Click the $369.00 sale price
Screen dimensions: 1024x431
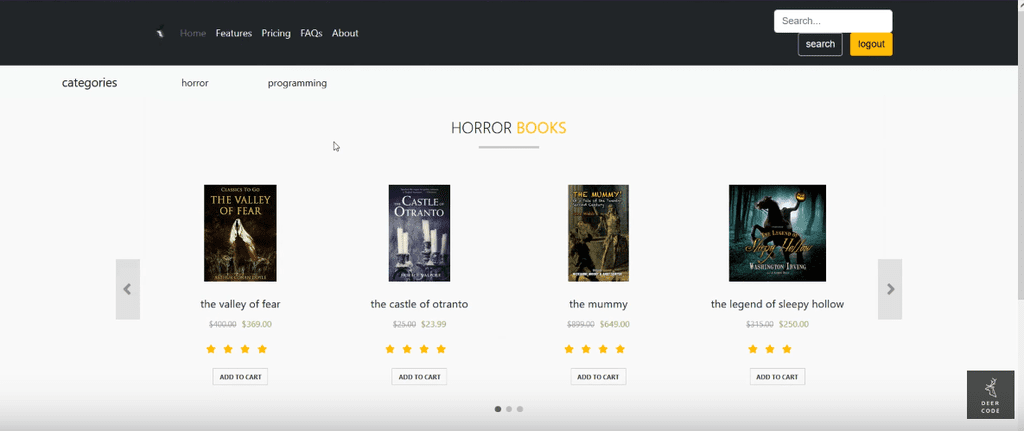[257, 324]
